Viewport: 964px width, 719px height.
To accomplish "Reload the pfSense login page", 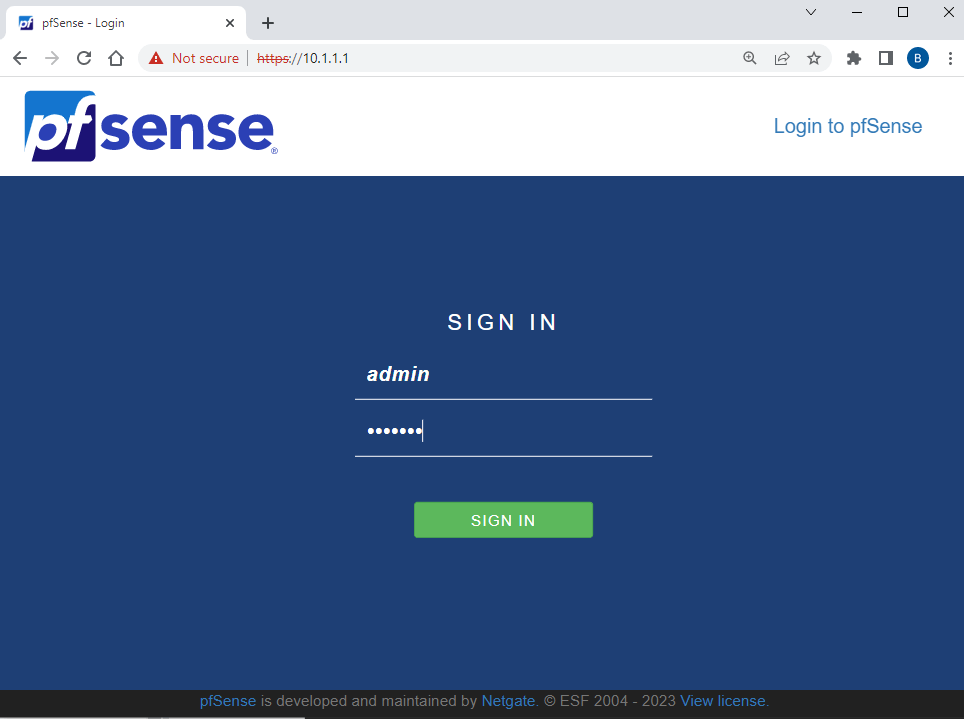I will pos(84,58).
